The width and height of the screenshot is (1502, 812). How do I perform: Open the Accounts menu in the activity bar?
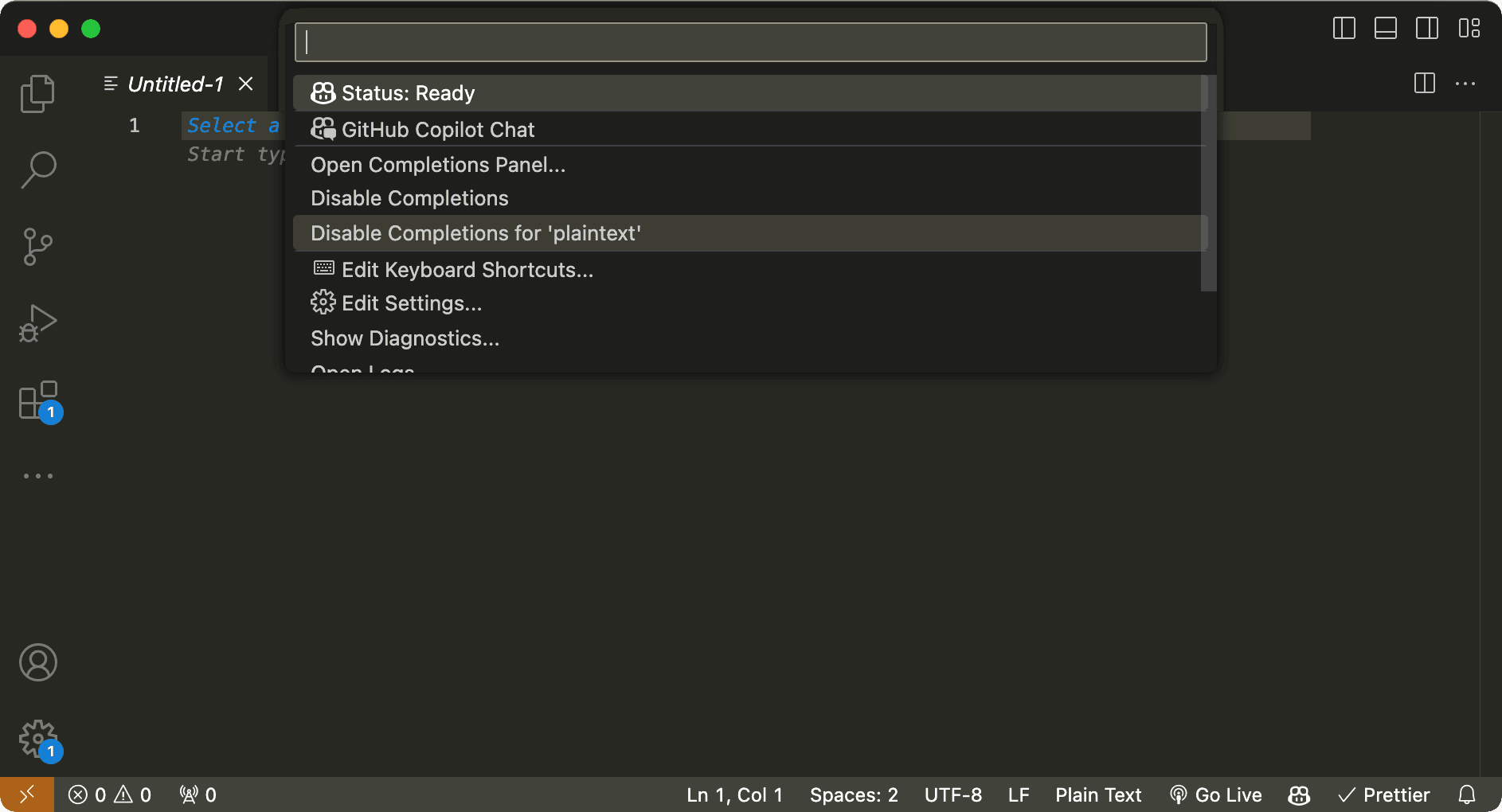[37, 662]
